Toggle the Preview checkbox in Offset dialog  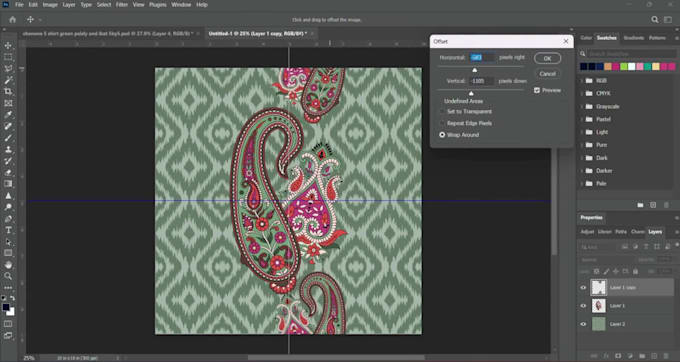tap(537, 90)
